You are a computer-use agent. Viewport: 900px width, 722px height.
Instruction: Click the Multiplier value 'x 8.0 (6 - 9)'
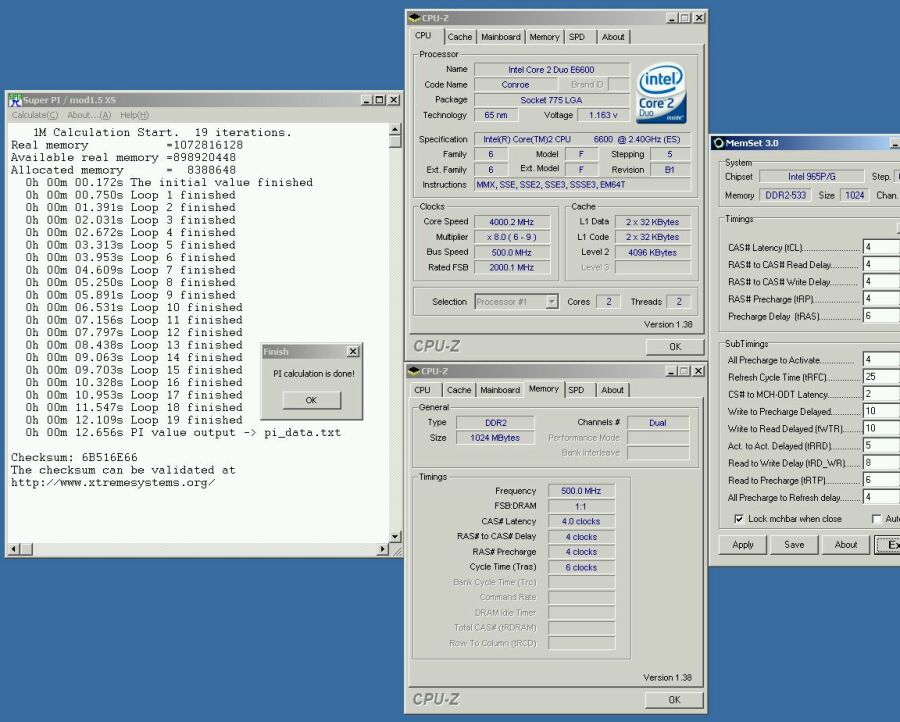tap(511, 237)
